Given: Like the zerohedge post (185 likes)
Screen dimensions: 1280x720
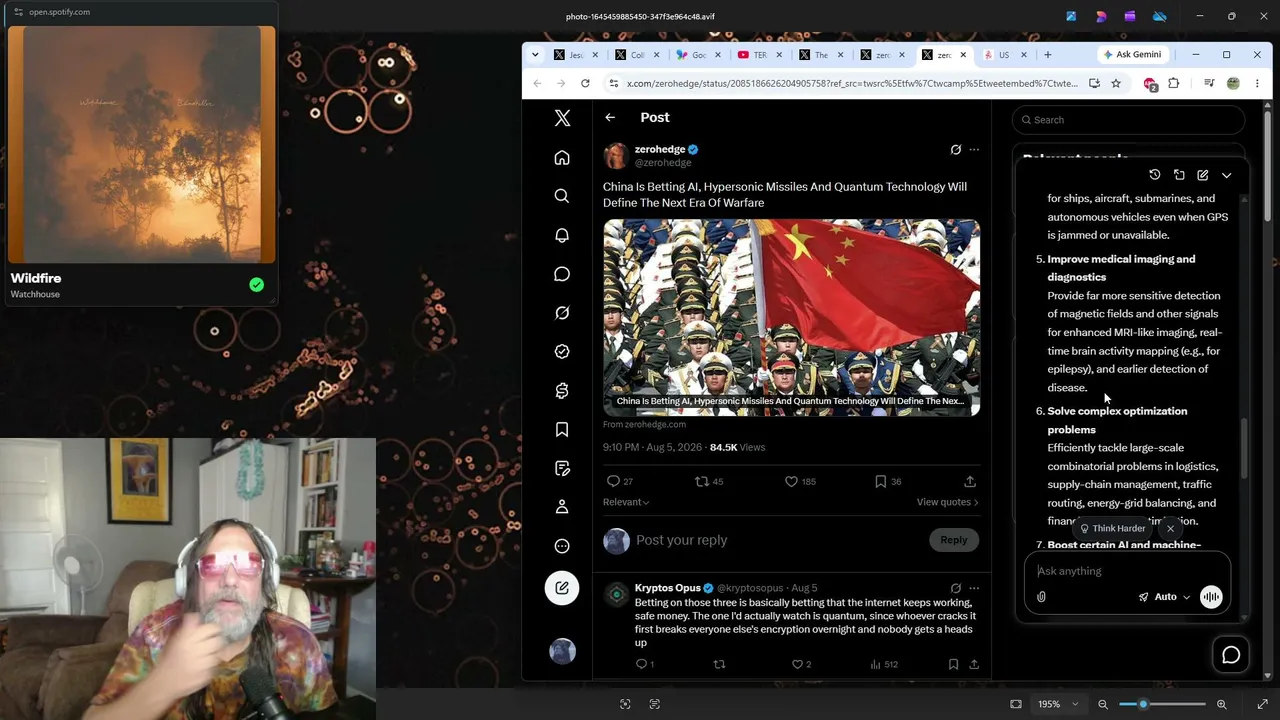Looking at the screenshot, I should tap(800, 482).
